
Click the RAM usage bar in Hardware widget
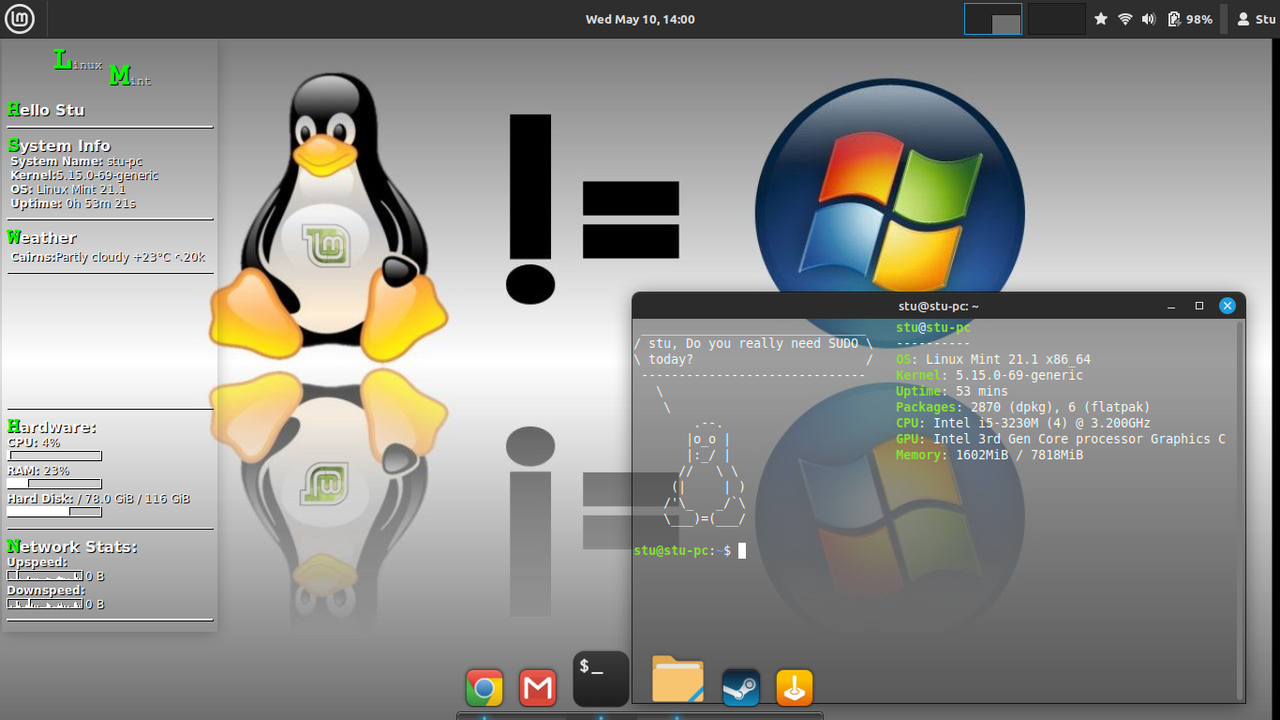[x=55, y=484]
